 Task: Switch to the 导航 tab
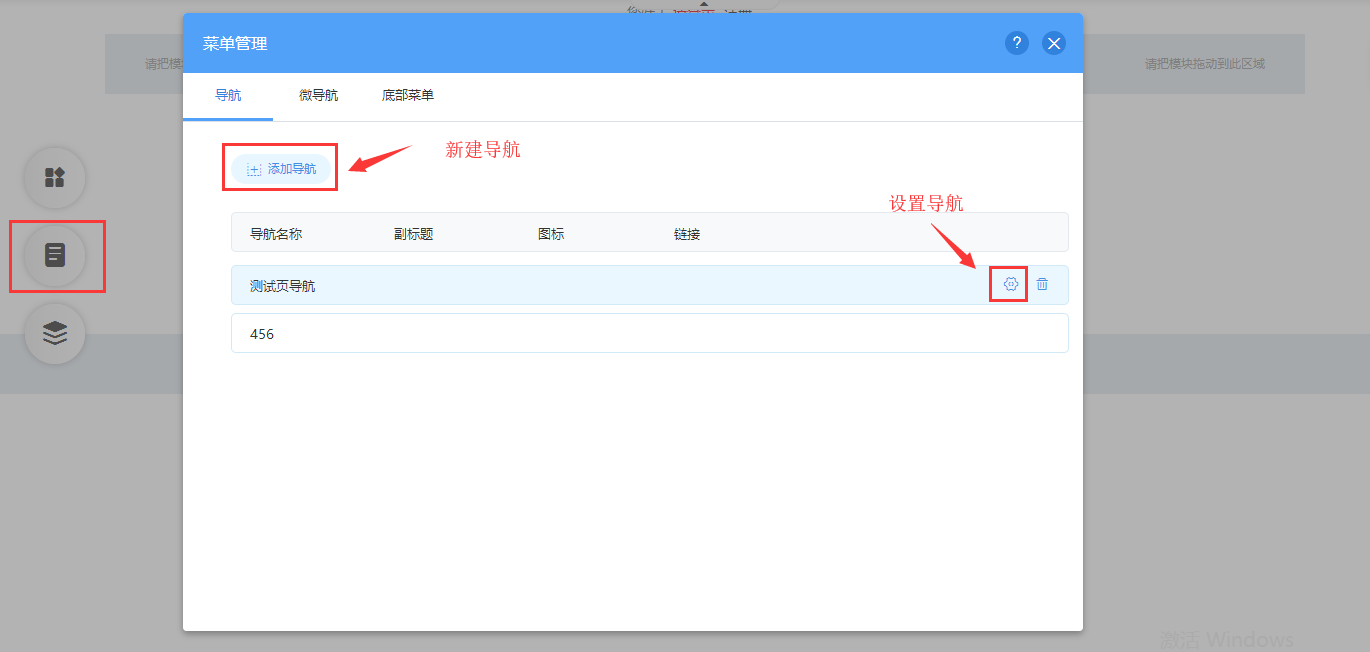pos(228,96)
